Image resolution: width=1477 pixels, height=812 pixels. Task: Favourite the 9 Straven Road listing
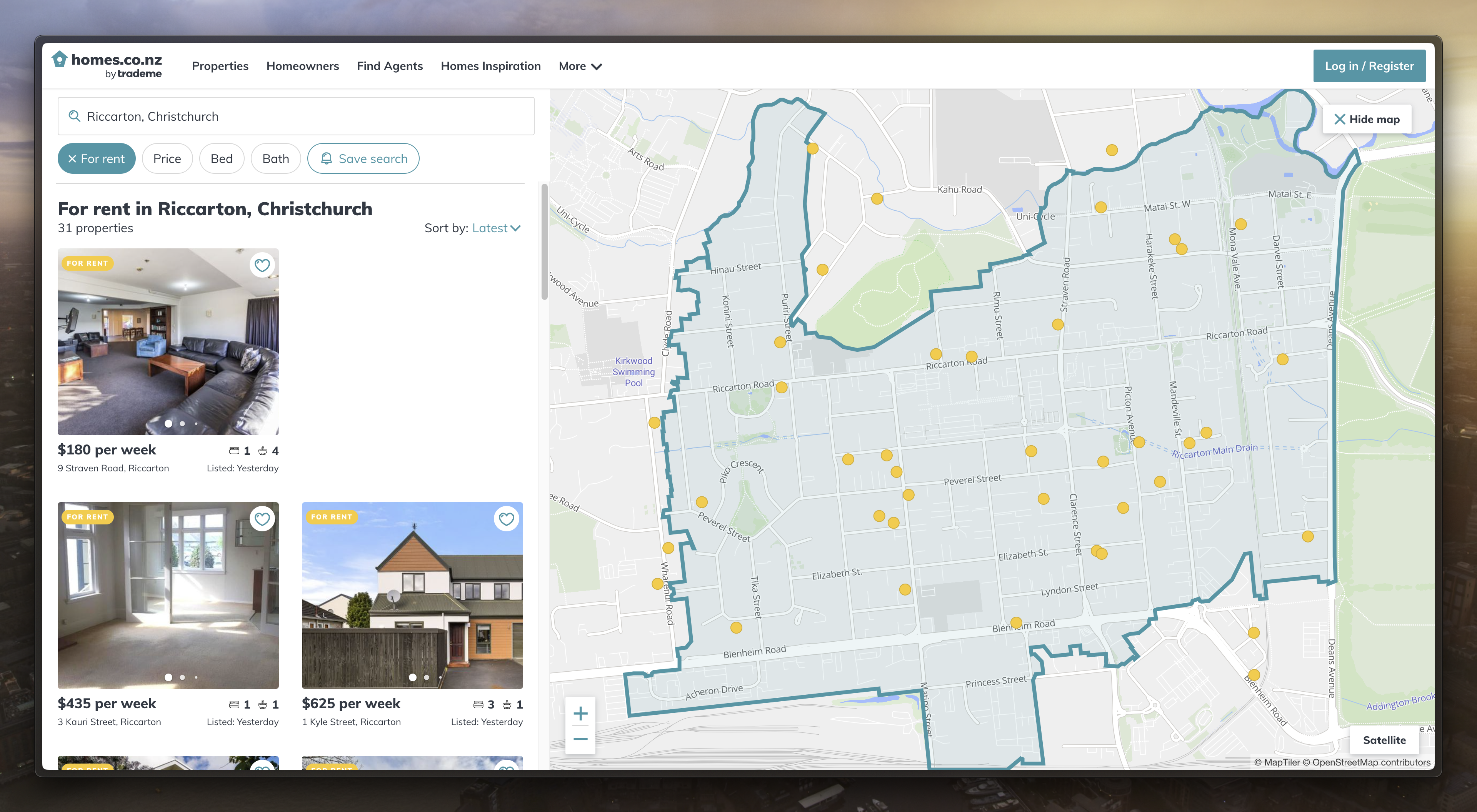click(262, 265)
